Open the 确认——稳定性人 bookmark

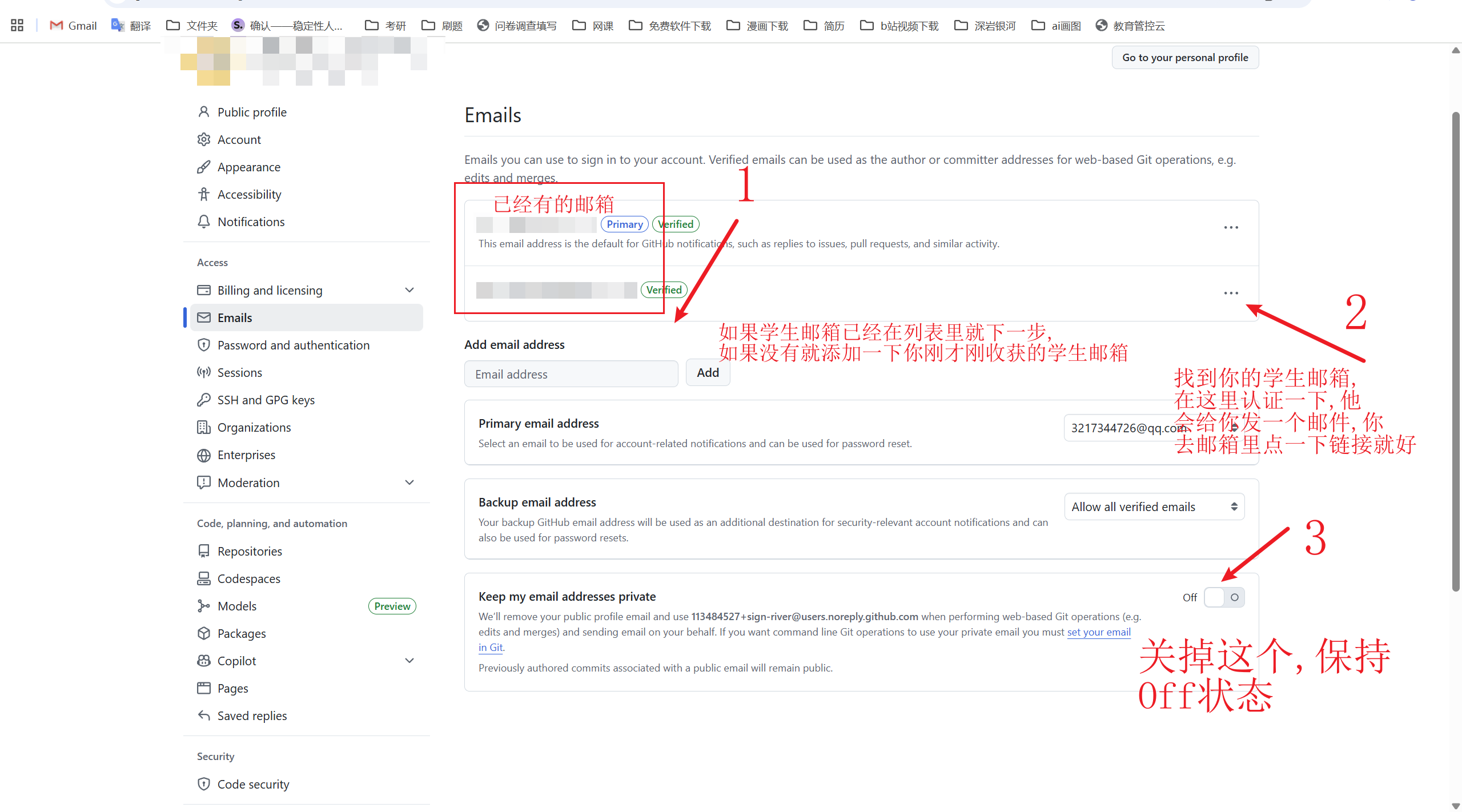(x=287, y=25)
